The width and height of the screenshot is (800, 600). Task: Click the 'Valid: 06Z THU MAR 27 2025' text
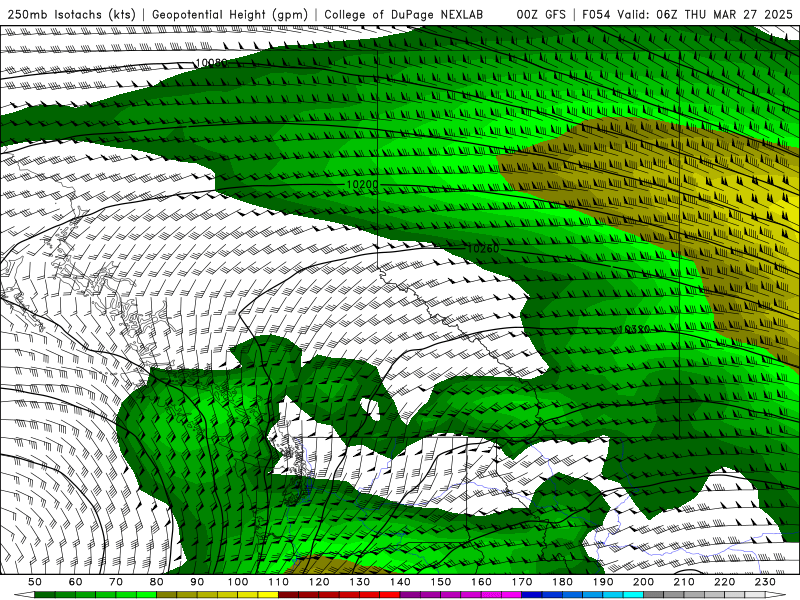pos(705,14)
